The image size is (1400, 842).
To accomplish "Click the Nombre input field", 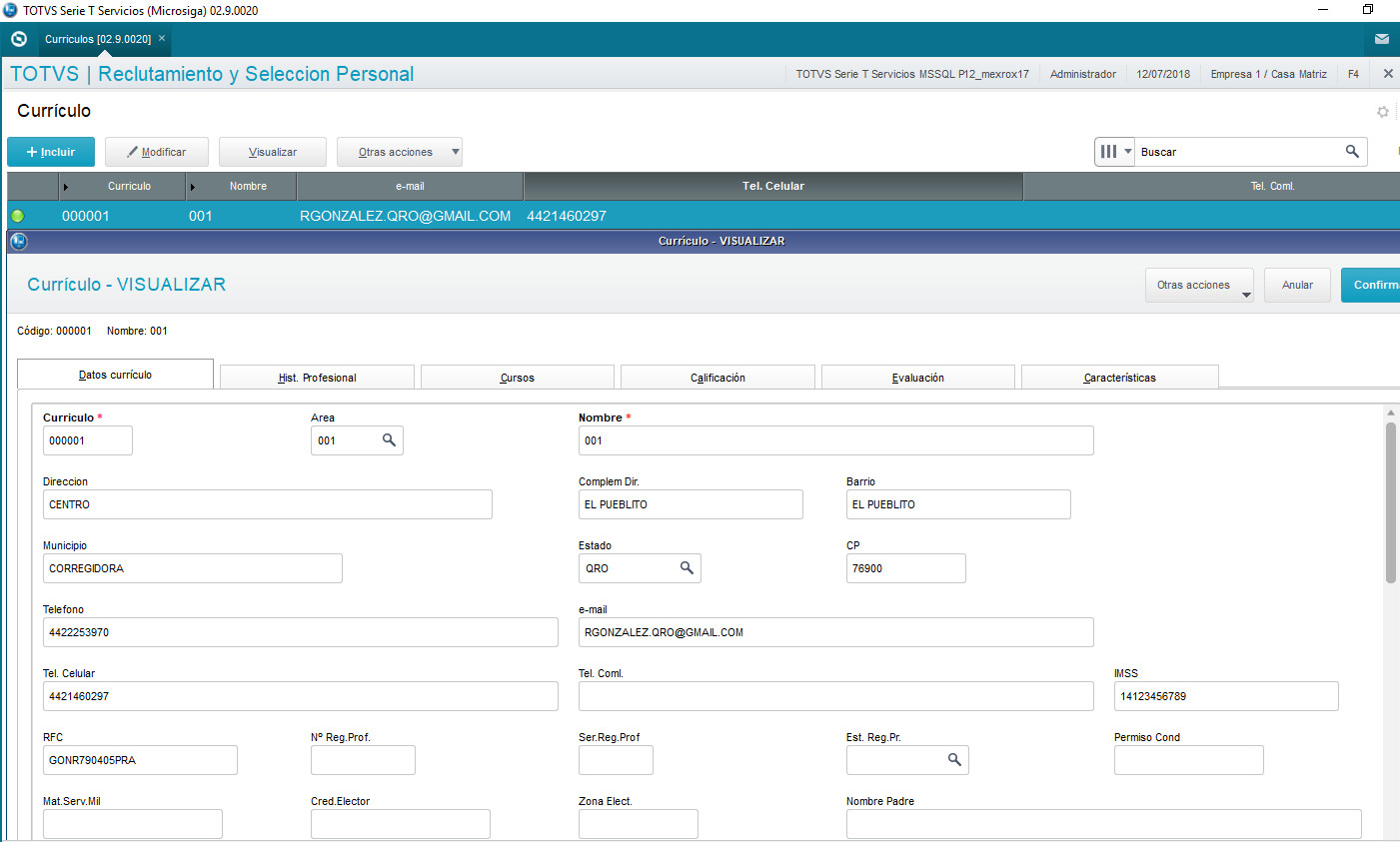I will pyautogui.click(x=836, y=440).
